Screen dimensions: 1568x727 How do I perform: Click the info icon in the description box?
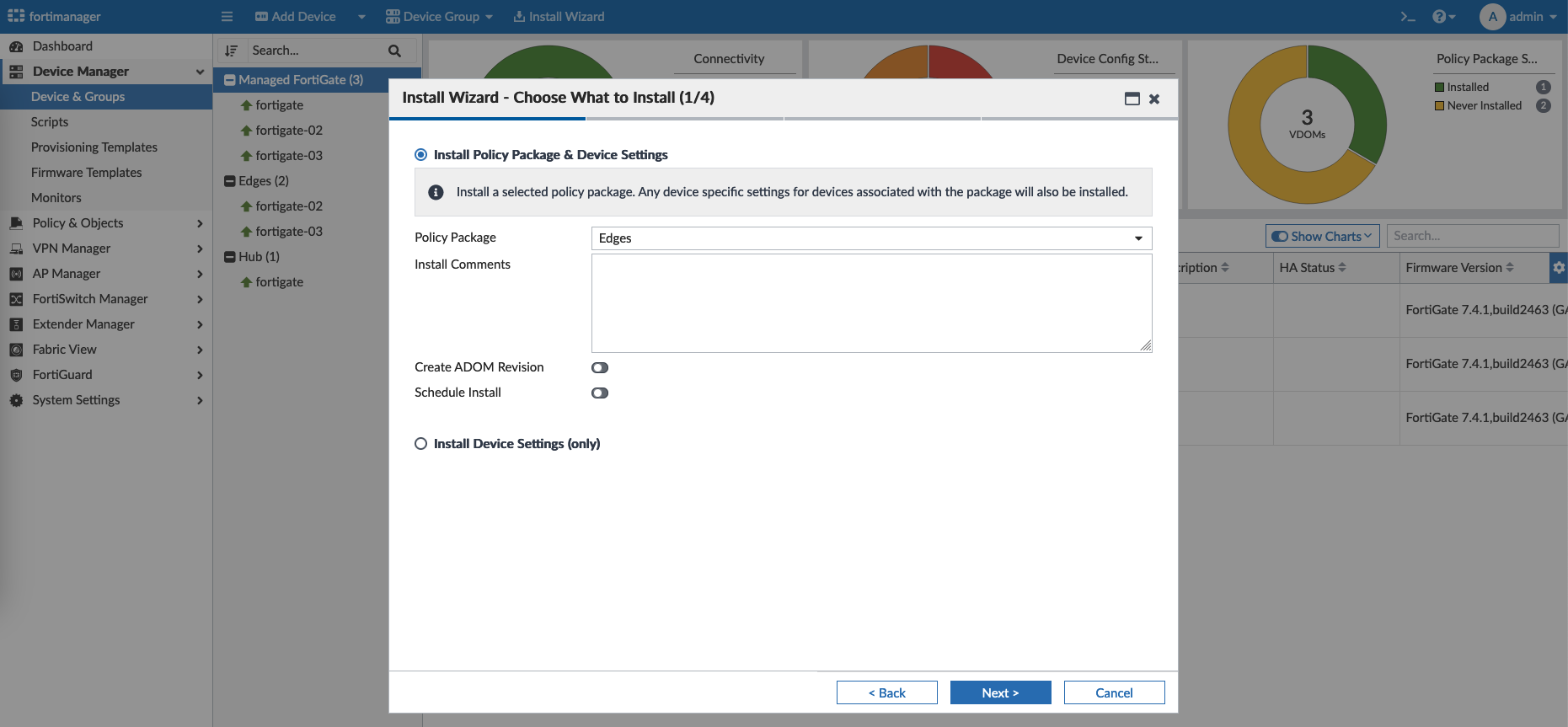(436, 192)
